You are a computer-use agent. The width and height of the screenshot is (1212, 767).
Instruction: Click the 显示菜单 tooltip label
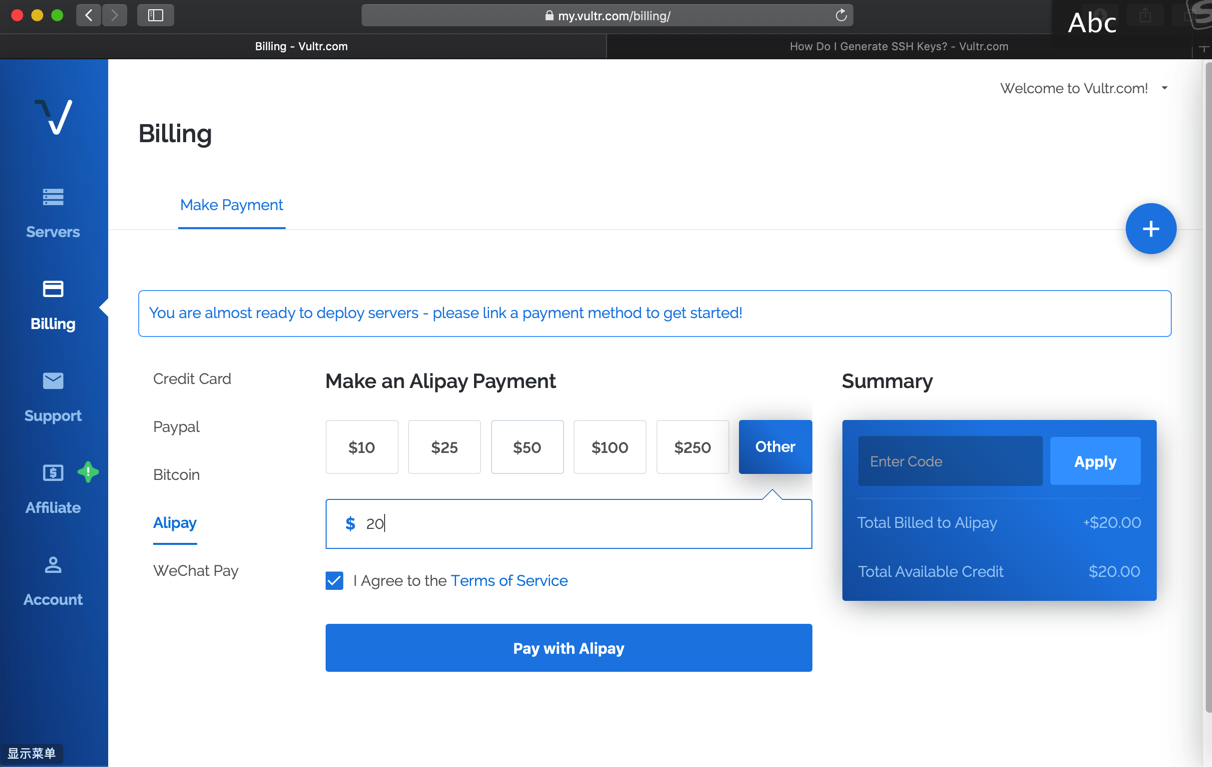(x=32, y=754)
